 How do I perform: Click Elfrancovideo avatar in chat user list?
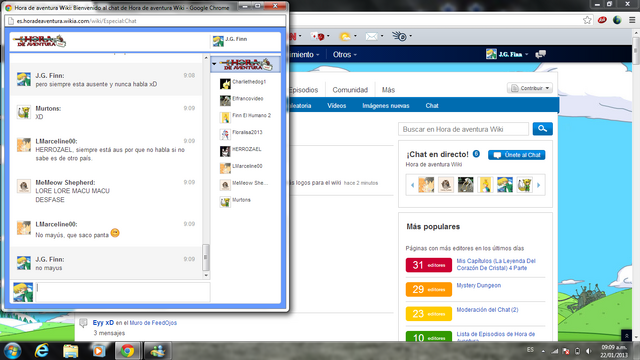(x=225, y=100)
